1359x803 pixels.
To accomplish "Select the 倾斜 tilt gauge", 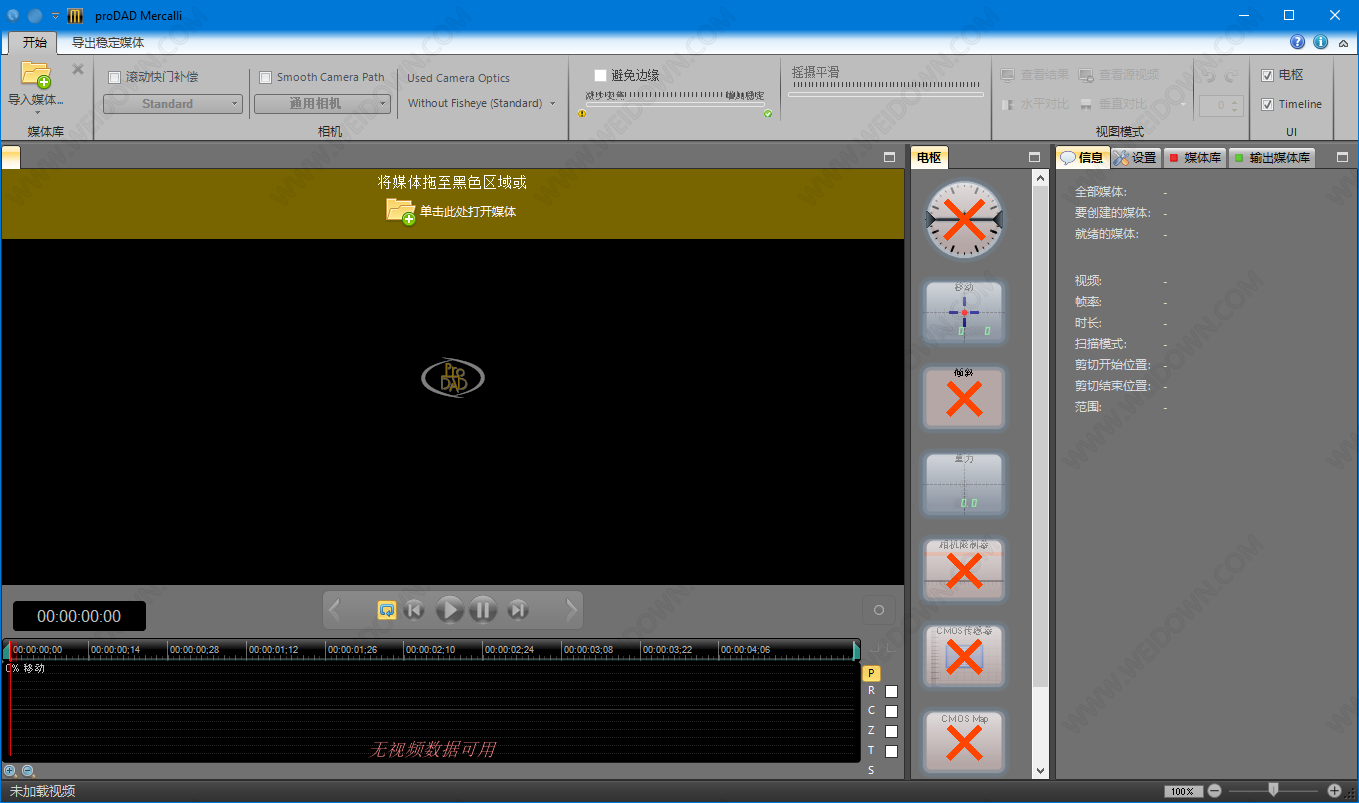I will point(964,398).
